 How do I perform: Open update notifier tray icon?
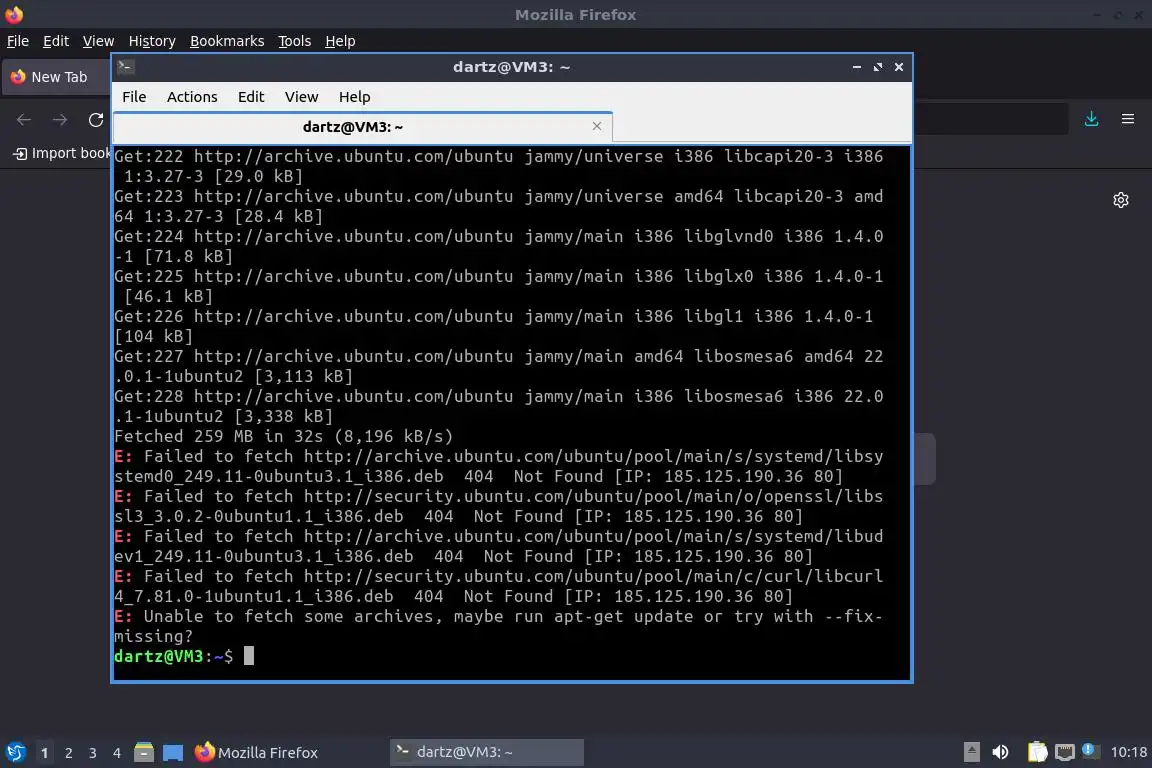pos(1091,751)
